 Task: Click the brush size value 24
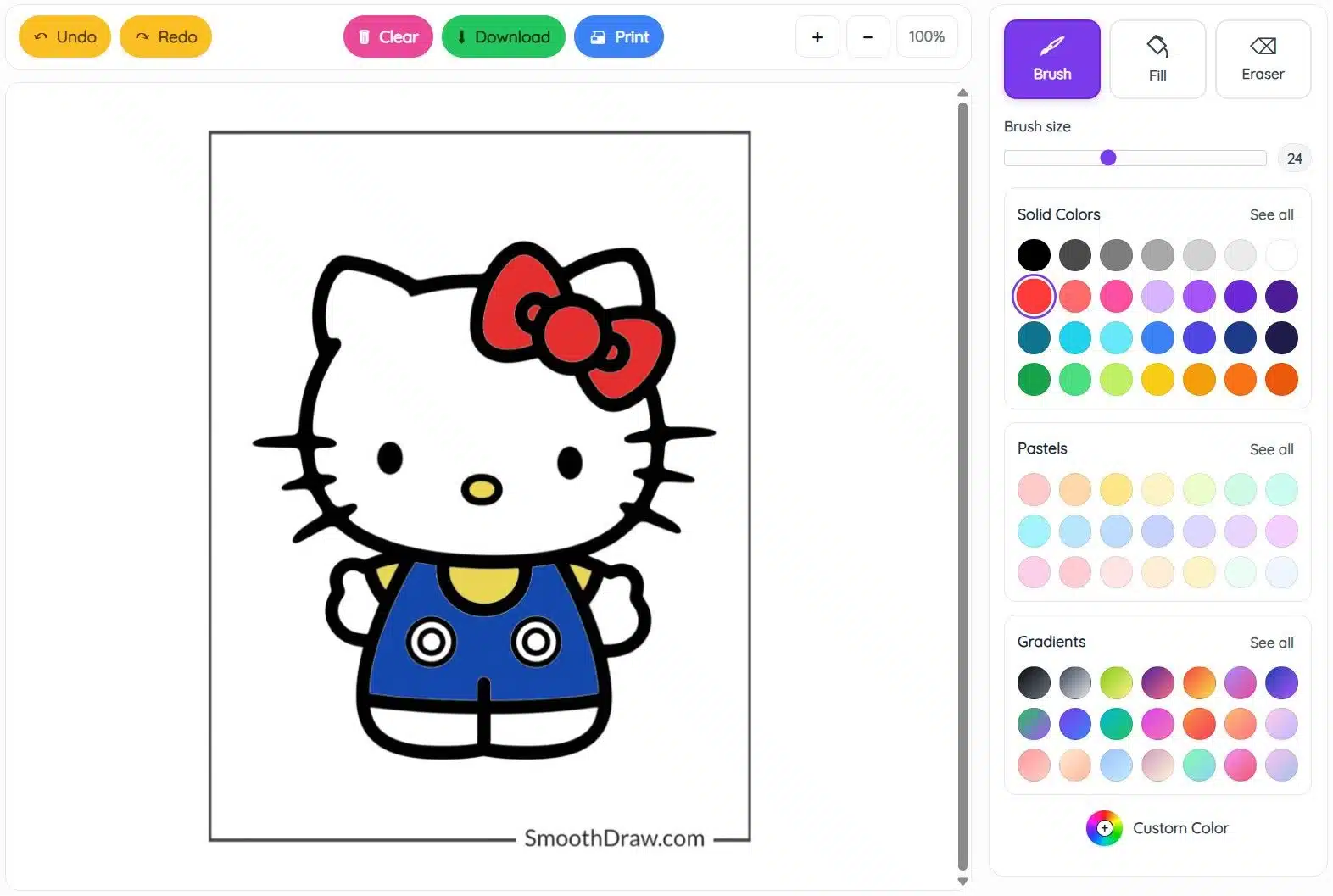1294,159
